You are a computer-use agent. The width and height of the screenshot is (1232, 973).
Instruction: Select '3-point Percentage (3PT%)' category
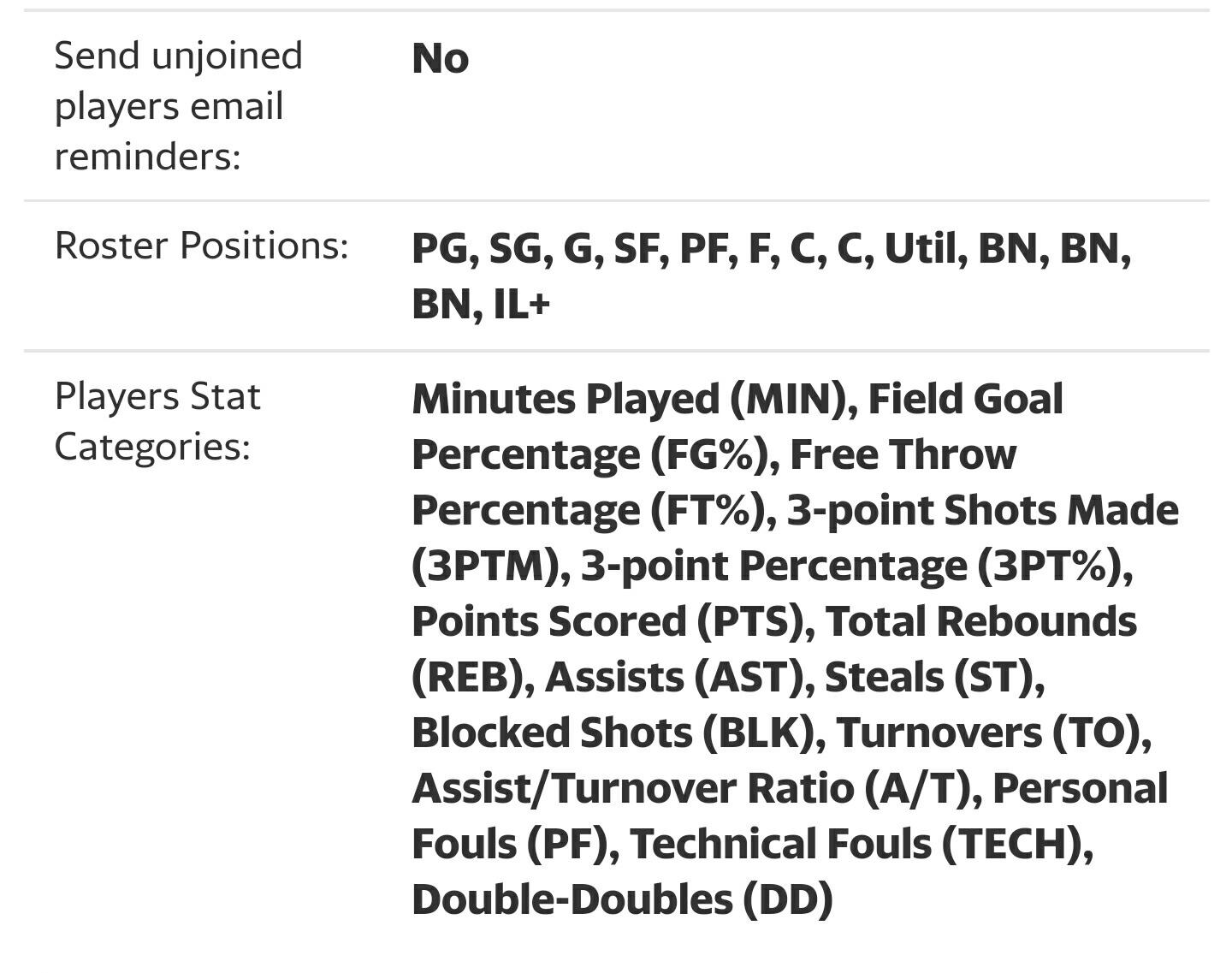[852, 566]
